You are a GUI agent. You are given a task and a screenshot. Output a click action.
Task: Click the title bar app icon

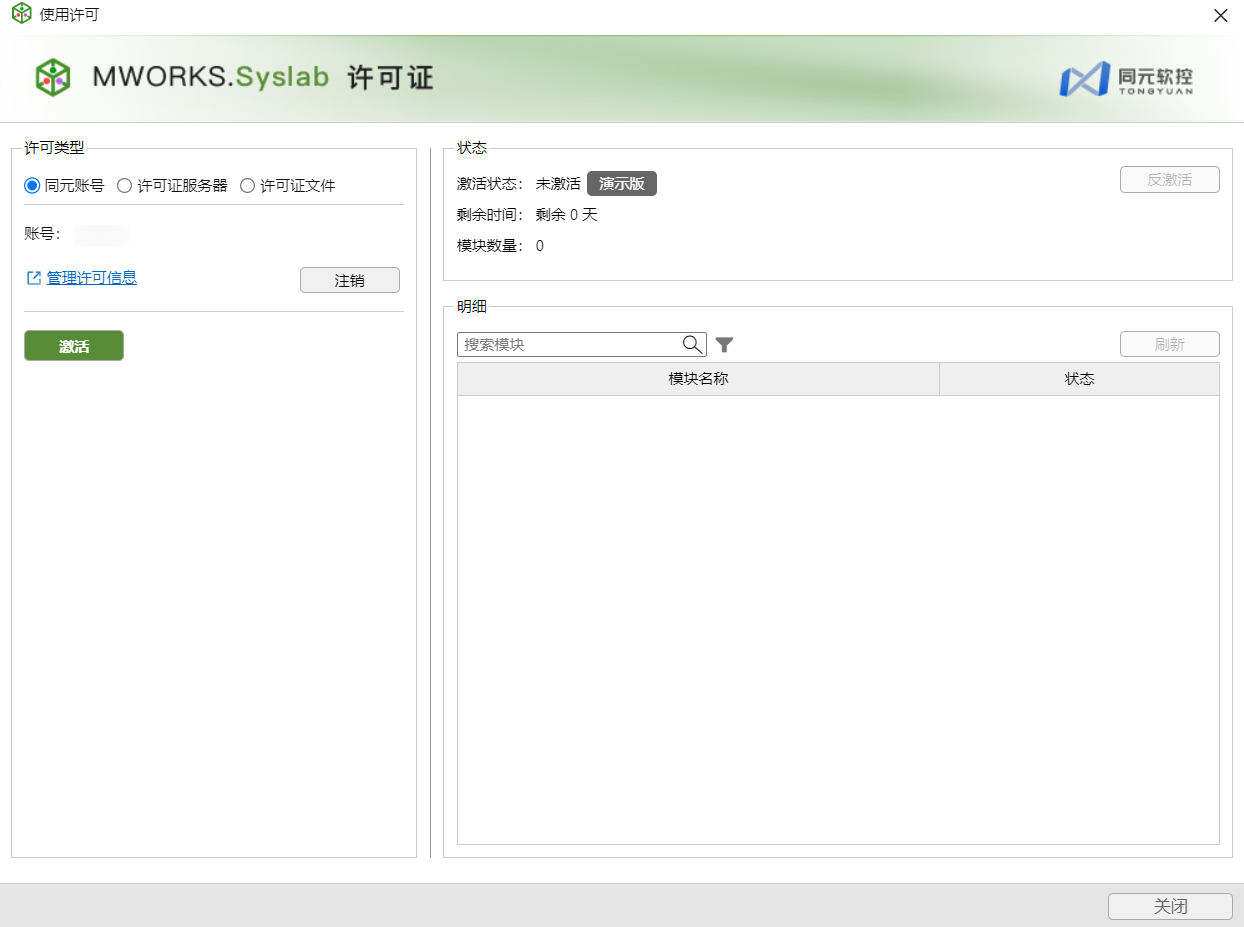[x=21, y=15]
